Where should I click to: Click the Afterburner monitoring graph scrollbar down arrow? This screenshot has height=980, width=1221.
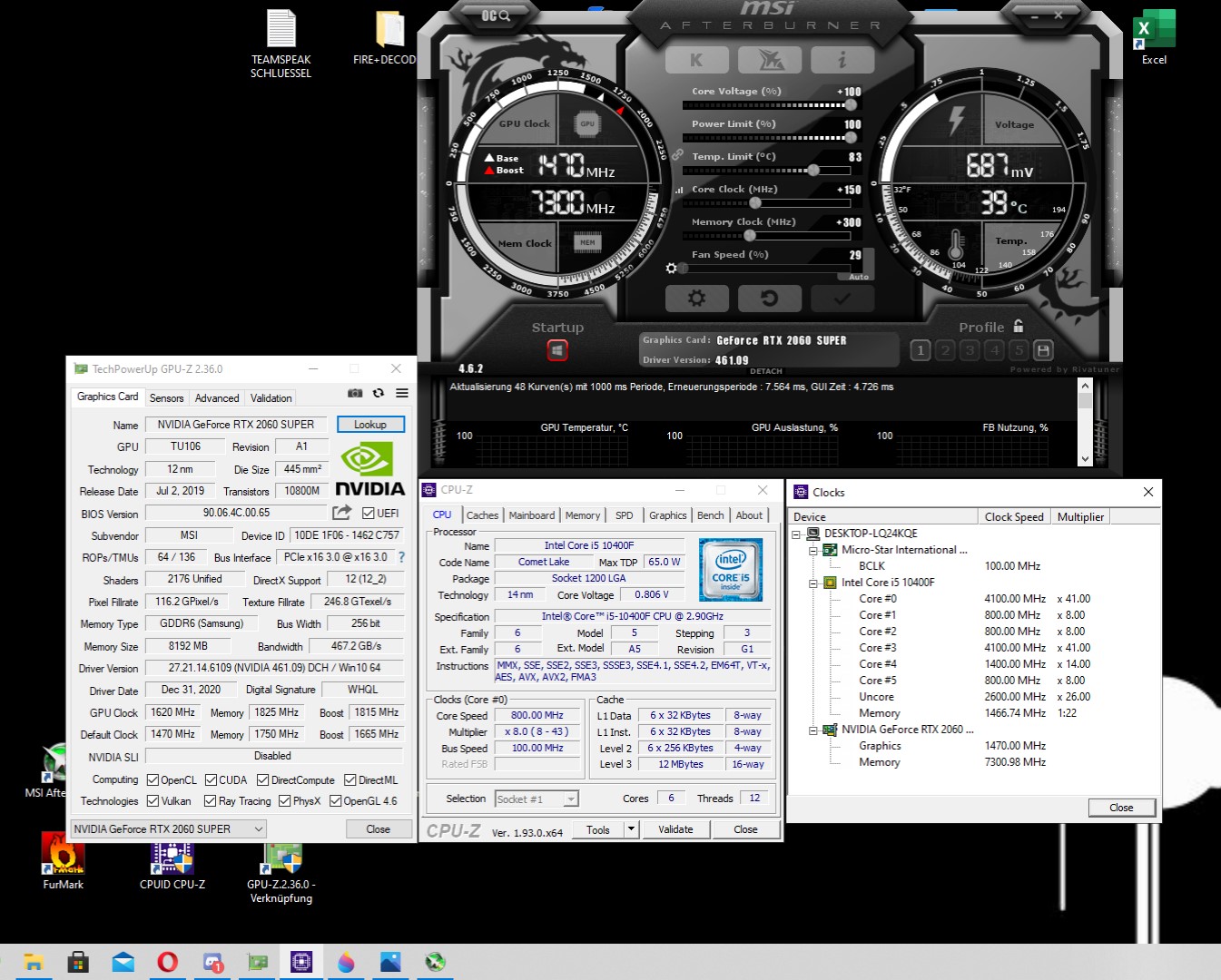(1085, 459)
